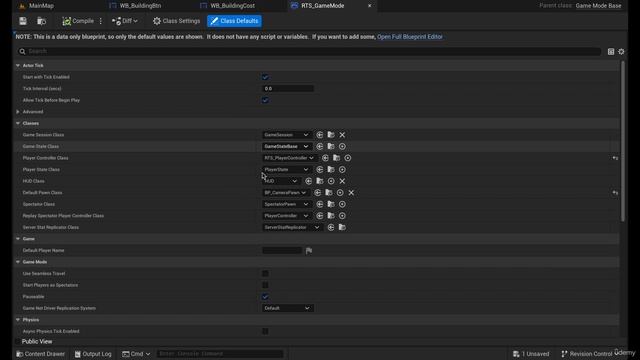Use selected asset for Default Pawn Class
640x360 pixels.
pyautogui.click(x=318, y=193)
